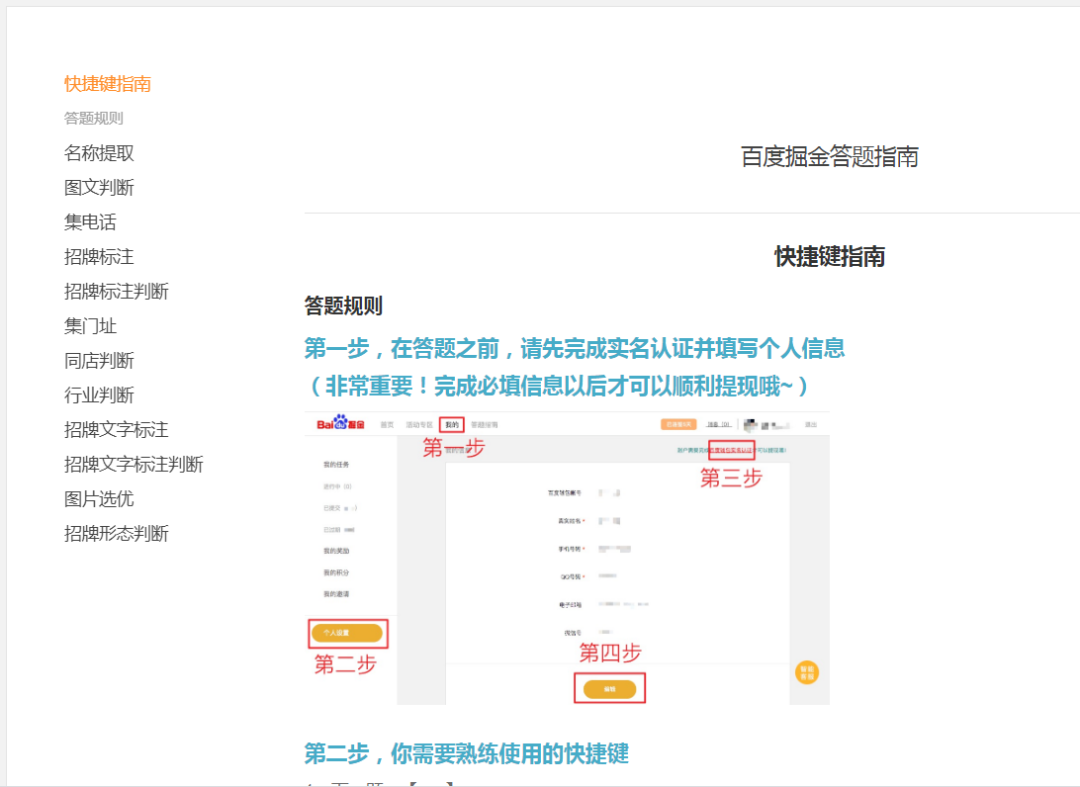Open the 图文判断 sidebar entry
This screenshot has height=787, width=1080.
coord(99,188)
